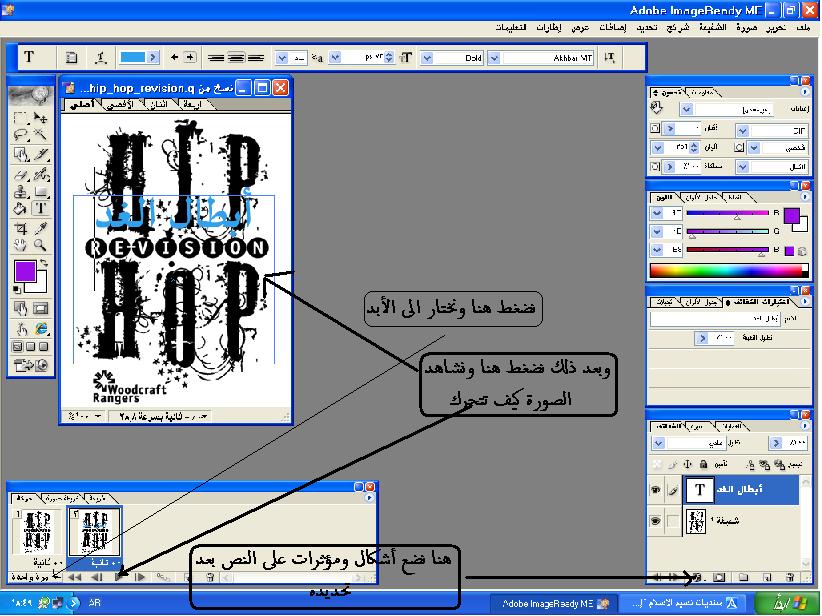This screenshot has width=822, height=616.
Task: Select the Eyedropper tool
Action: coord(41,228)
